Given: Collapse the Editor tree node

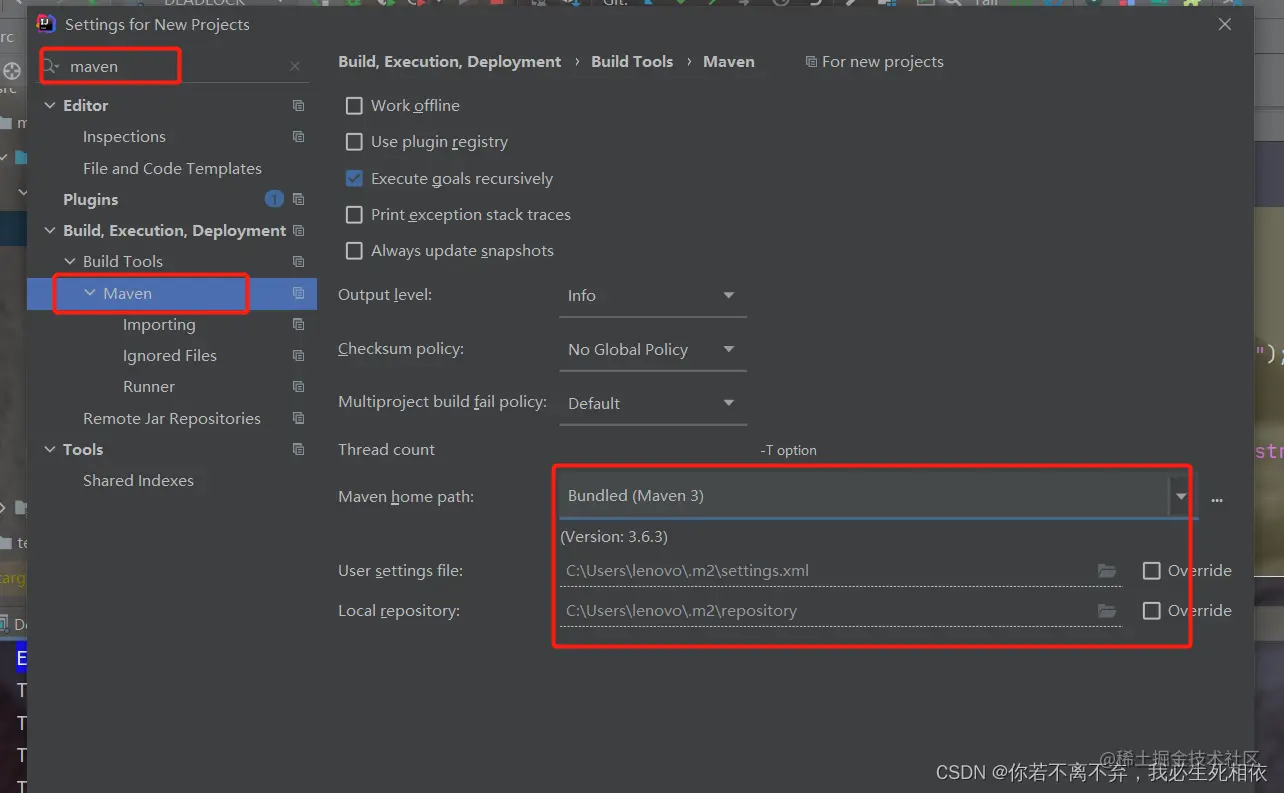Looking at the screenshot, I should pyautogui.click(x=50, y=105).
